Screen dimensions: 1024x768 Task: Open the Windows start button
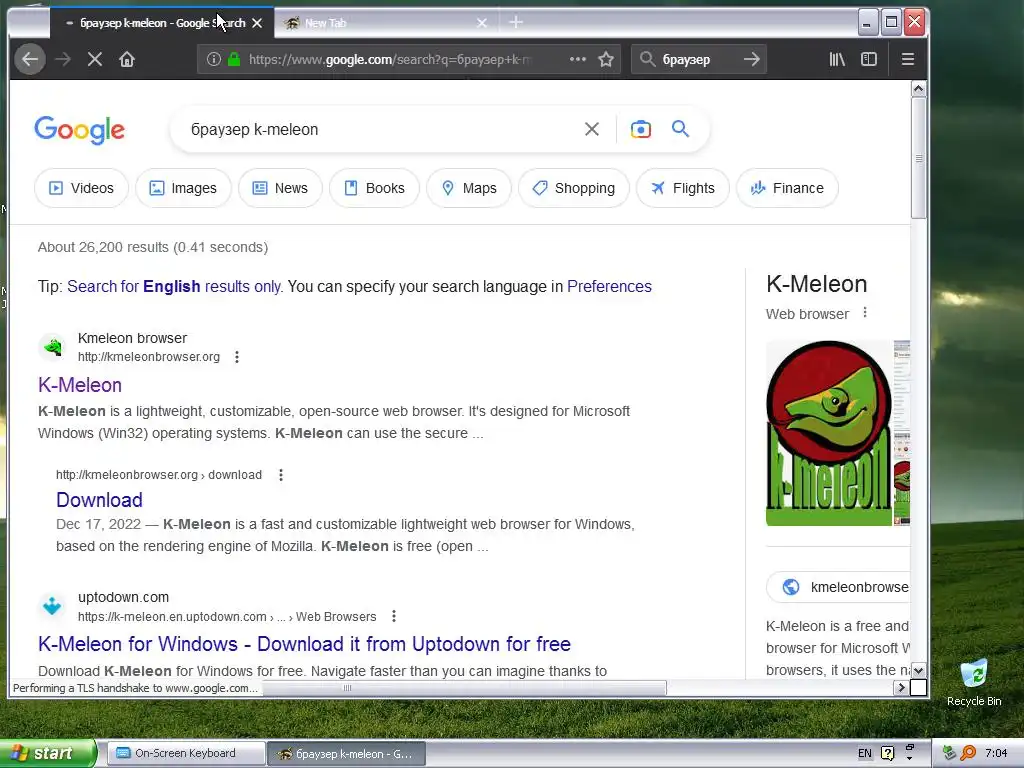tap(48, 753)
